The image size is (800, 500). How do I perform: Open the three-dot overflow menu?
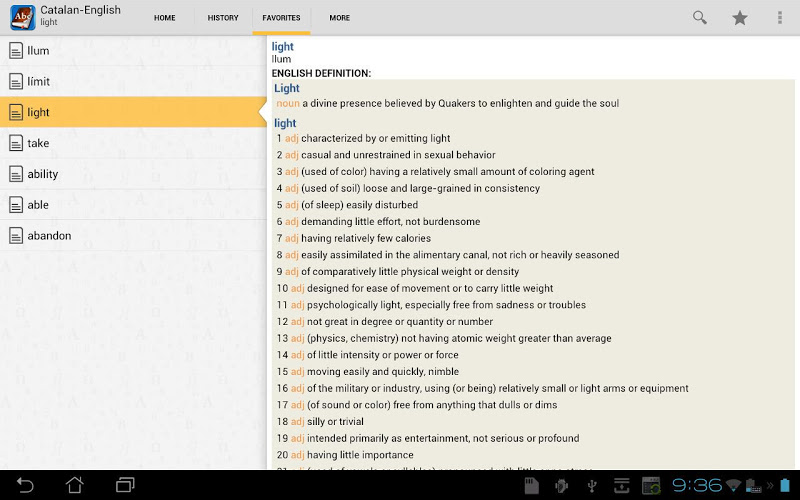coord(780,18)
